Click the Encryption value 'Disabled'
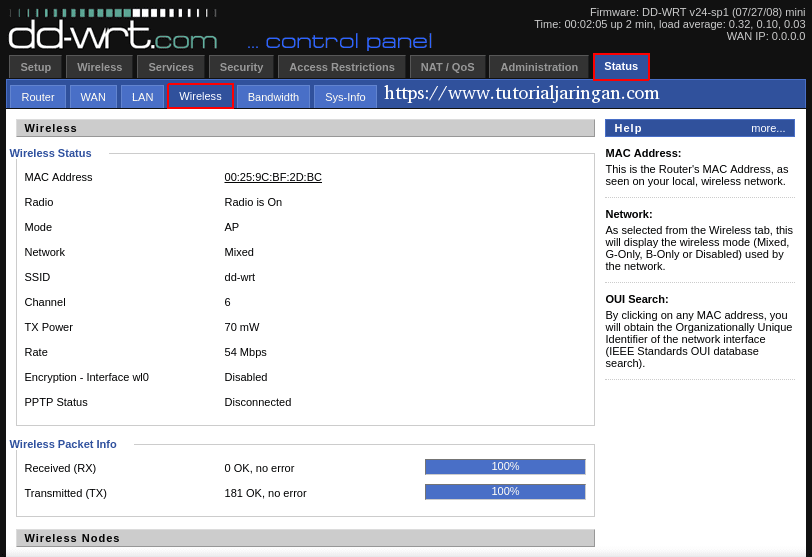Viewport: 812px width, 557px height. (x=246, y=377)
